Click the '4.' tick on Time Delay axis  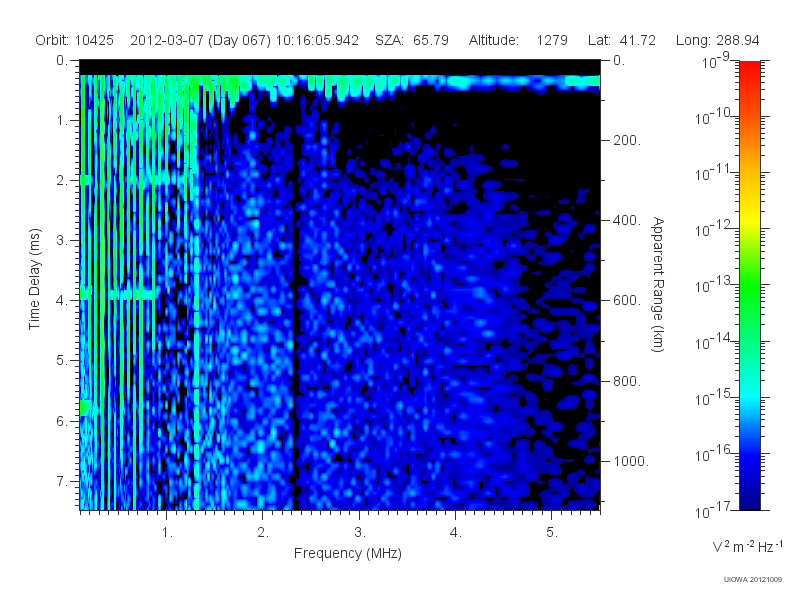pyautogui.click(x=62, y=301)
